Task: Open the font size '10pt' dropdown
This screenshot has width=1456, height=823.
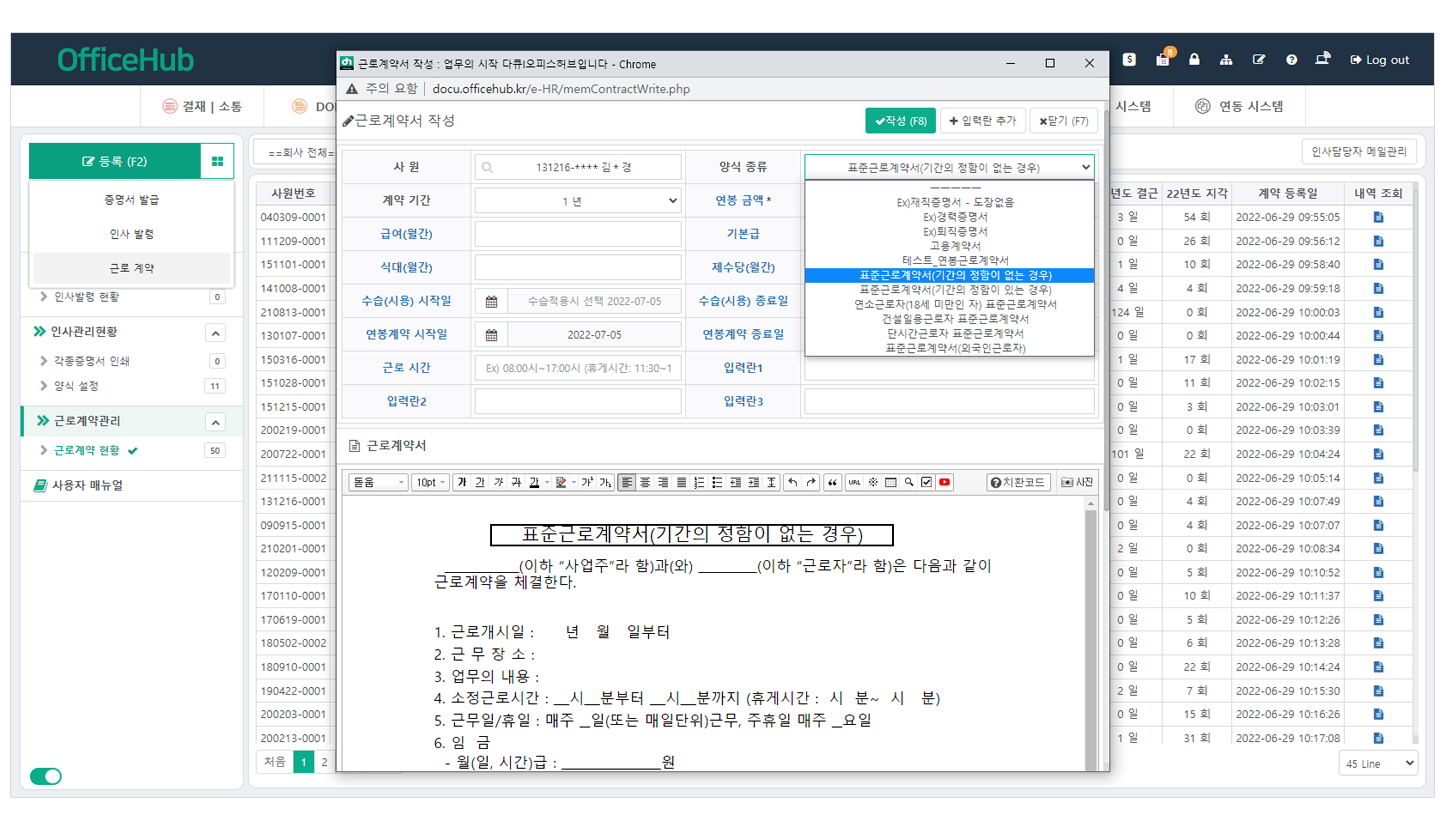Action: (431, 482)
